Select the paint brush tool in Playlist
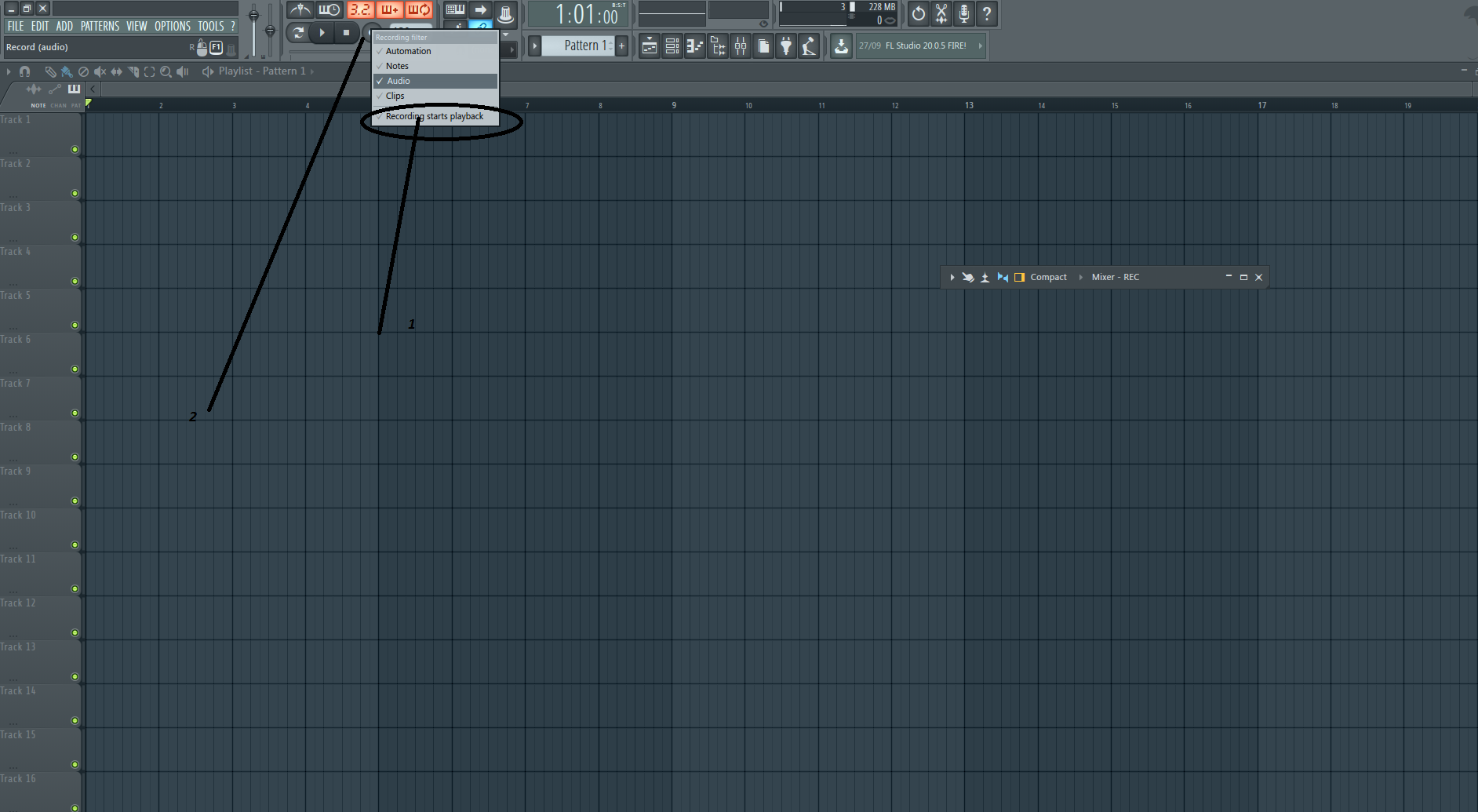The width and height of the screenshot is (1478, 812). 67,71
